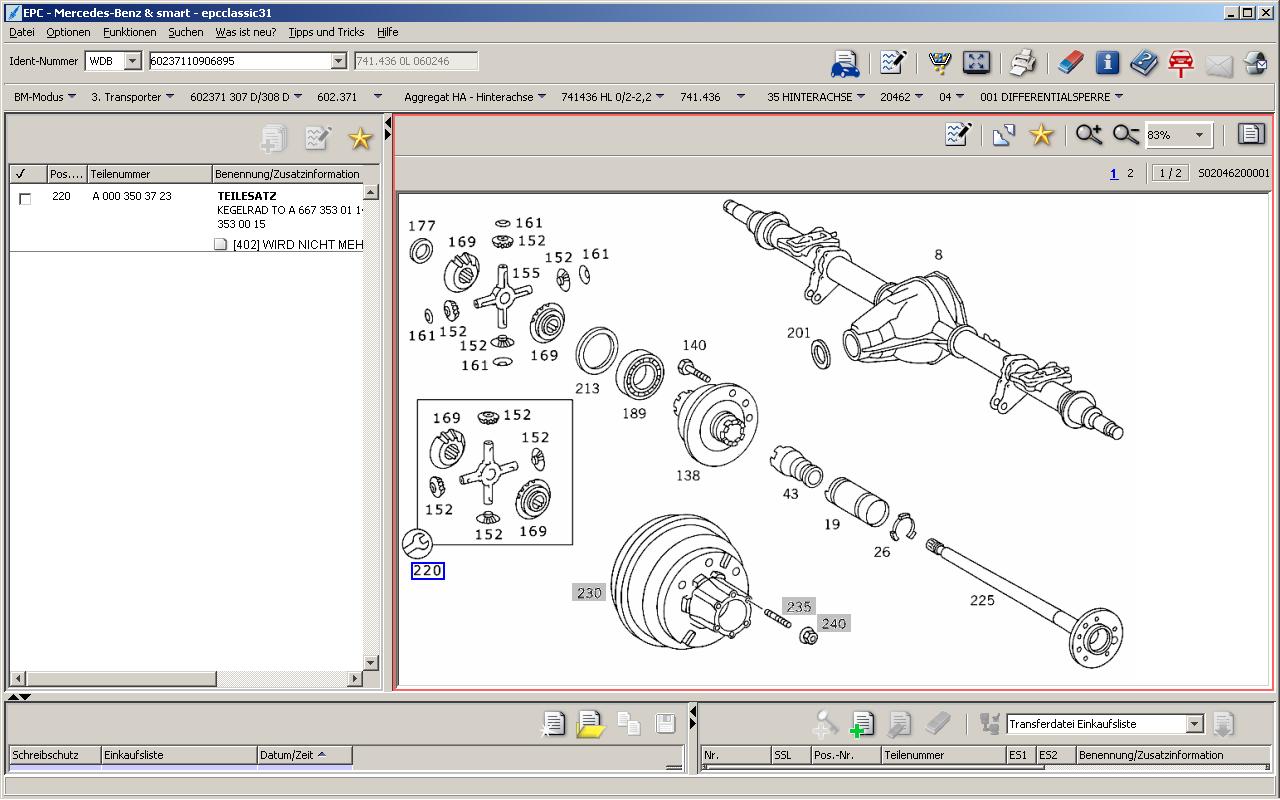Open the Suchen menu
The image size is (1280, 800).
click(186, 32)
